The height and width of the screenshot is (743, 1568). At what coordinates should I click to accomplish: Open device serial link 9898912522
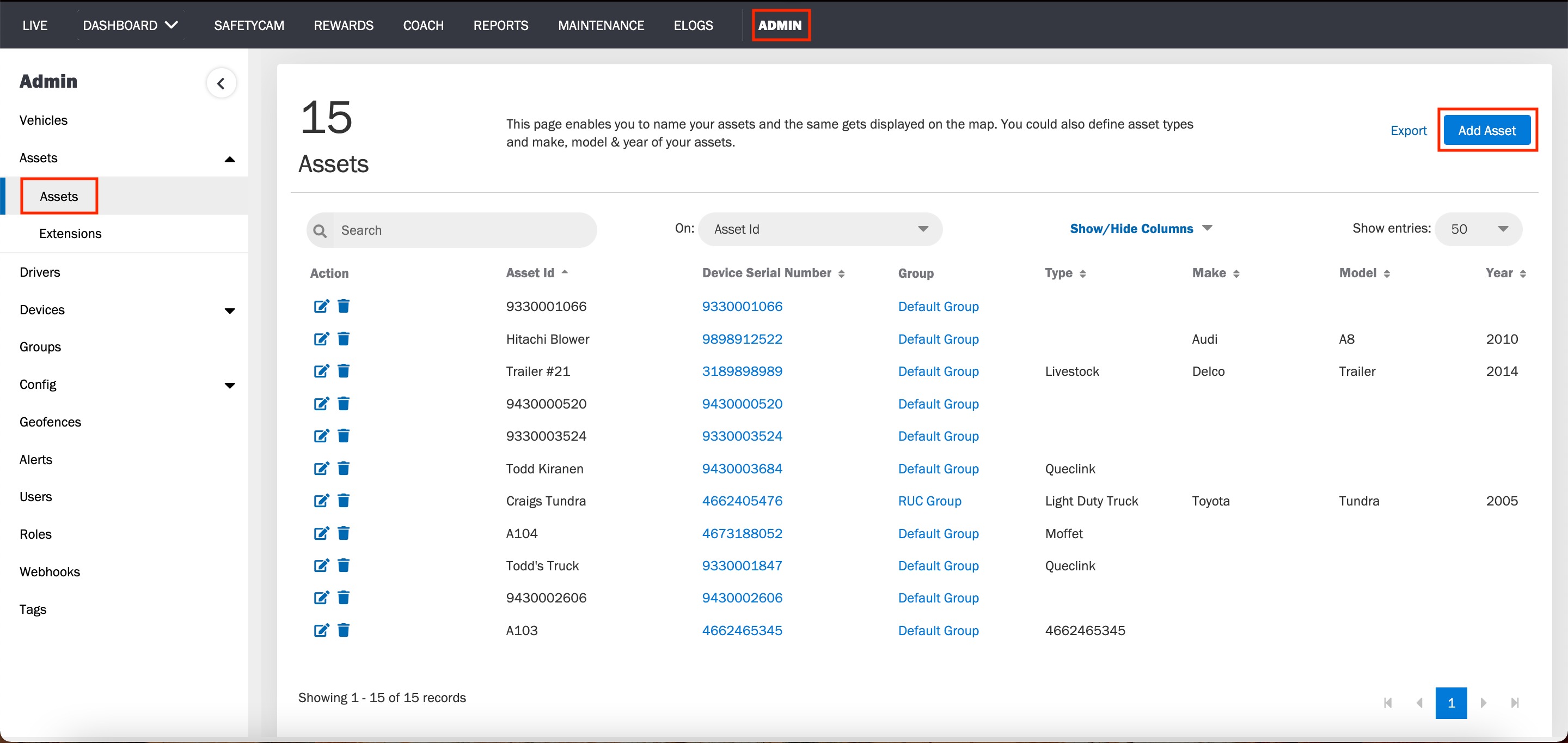tap(742, 339)
